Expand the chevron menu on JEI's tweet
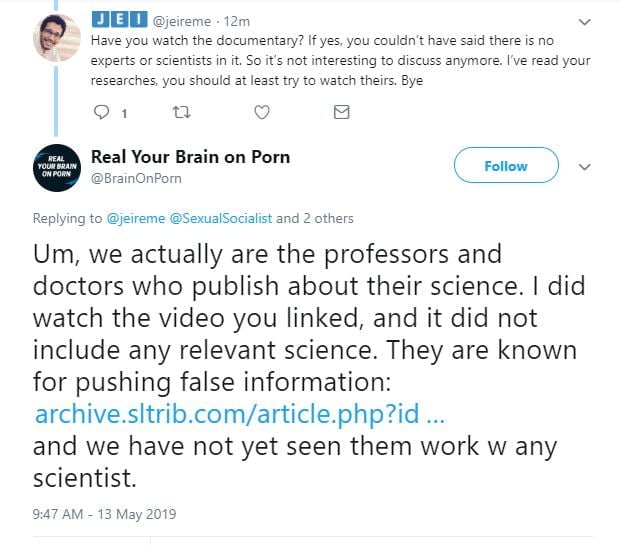Viewport: 621px width, 545px height. coord(585,20)
